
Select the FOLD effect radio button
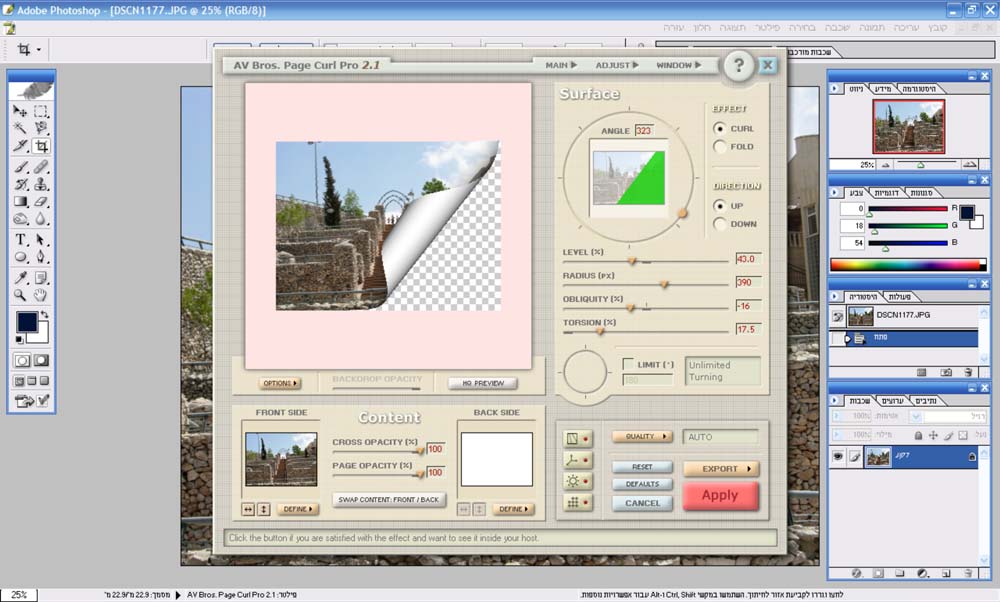coord(719,147)
